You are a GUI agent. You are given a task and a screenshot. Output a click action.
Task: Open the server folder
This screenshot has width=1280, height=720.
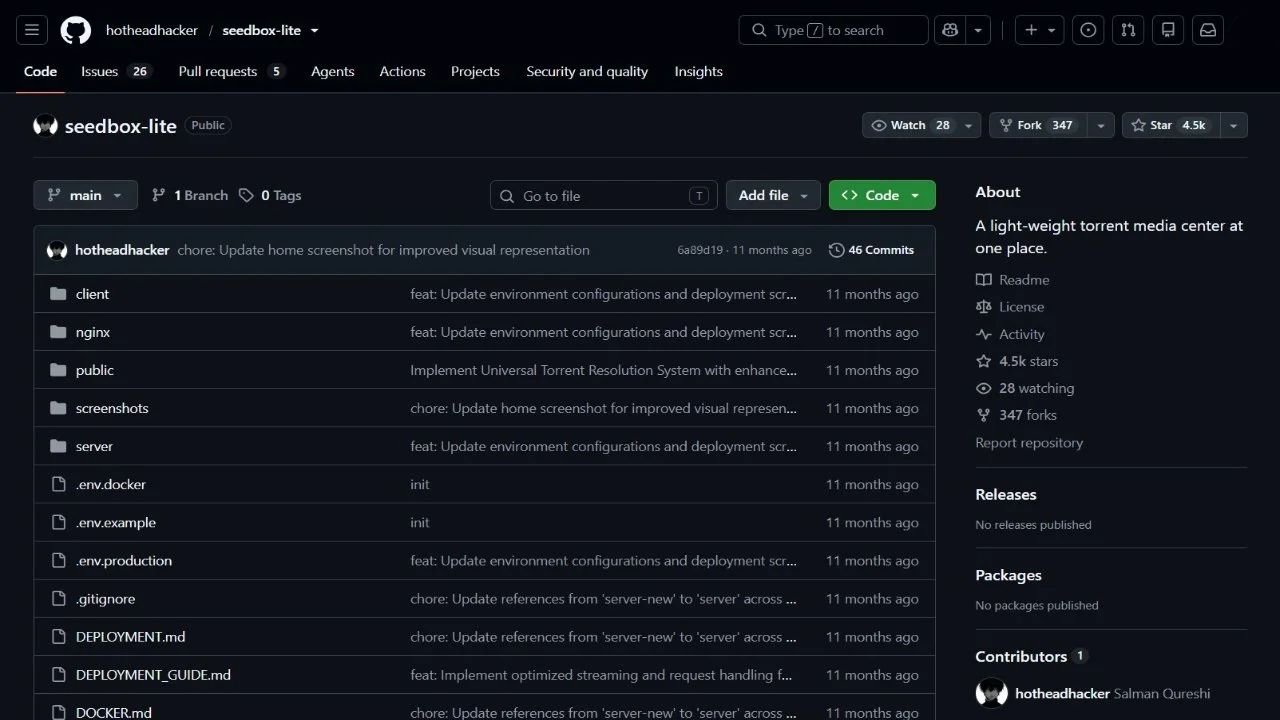click(x=94, y=446)
